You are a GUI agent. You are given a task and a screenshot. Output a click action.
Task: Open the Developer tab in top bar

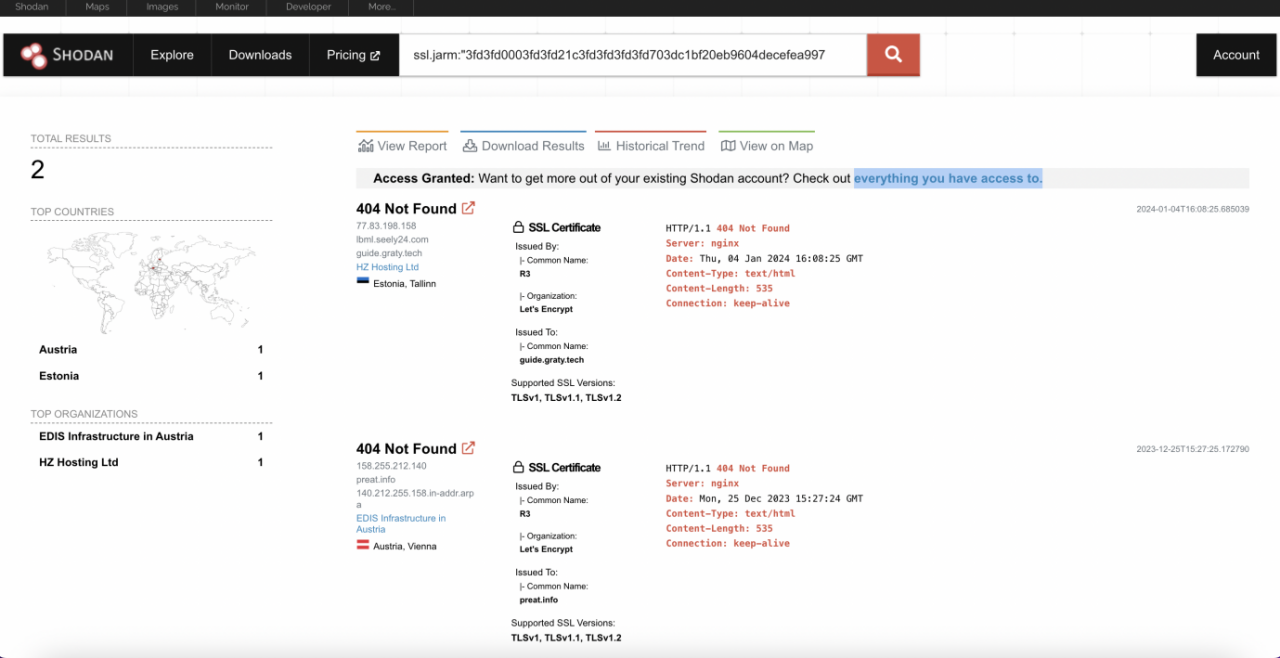(x=308, y=7)
